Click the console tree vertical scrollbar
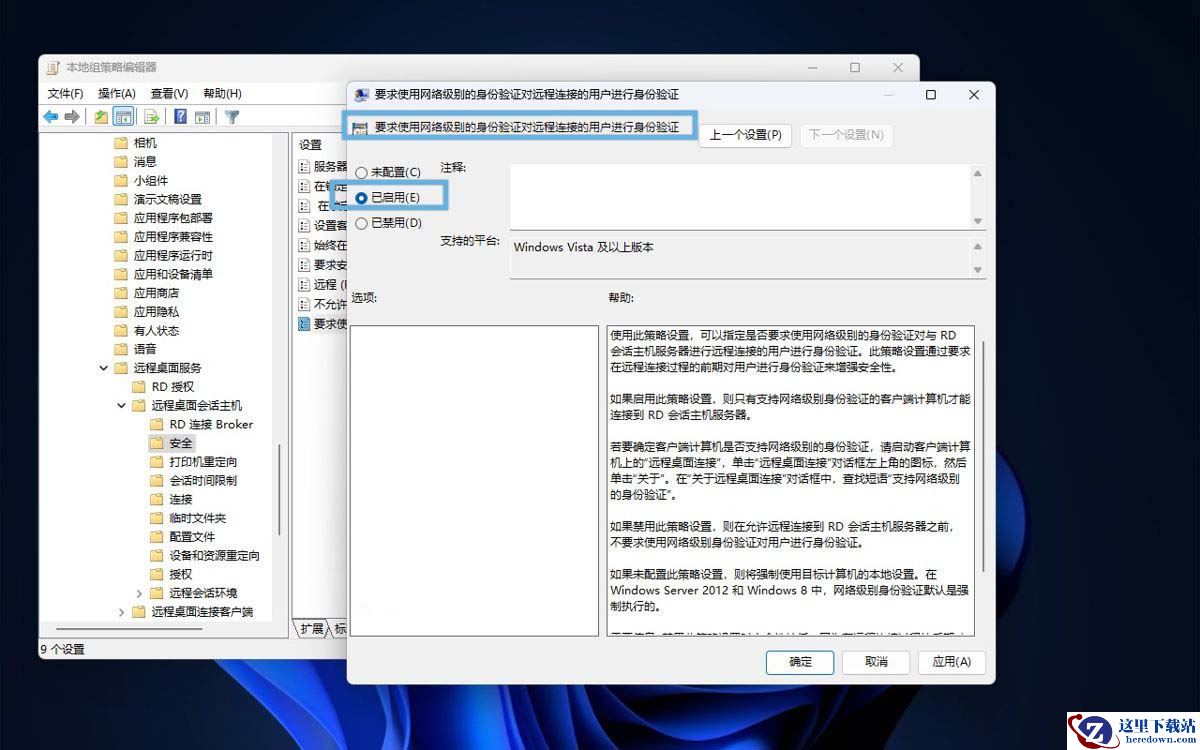1200x750 pixels. coord(279,490)
